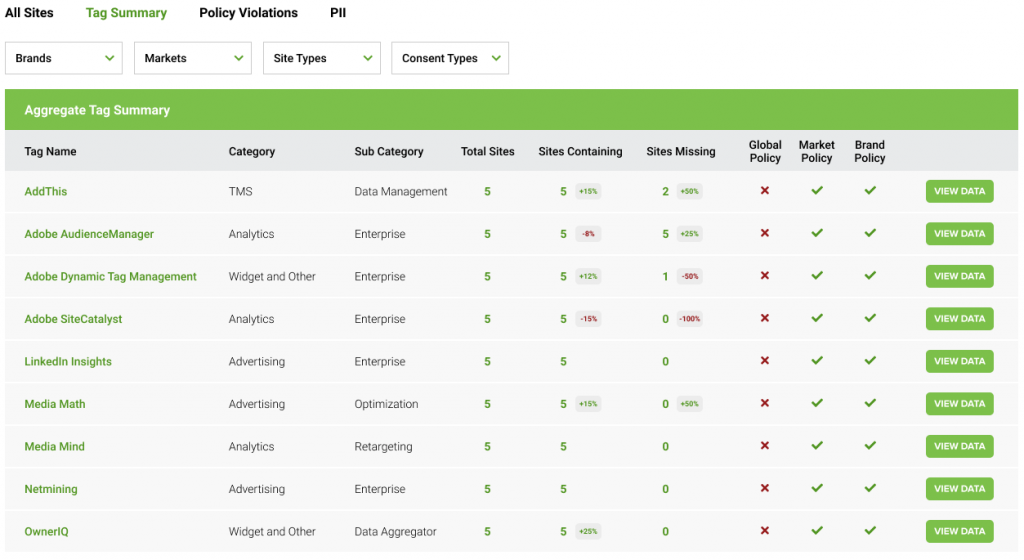Click Adobe SiteCatalyst Global Policy X icon

click(x=765, y=318)
